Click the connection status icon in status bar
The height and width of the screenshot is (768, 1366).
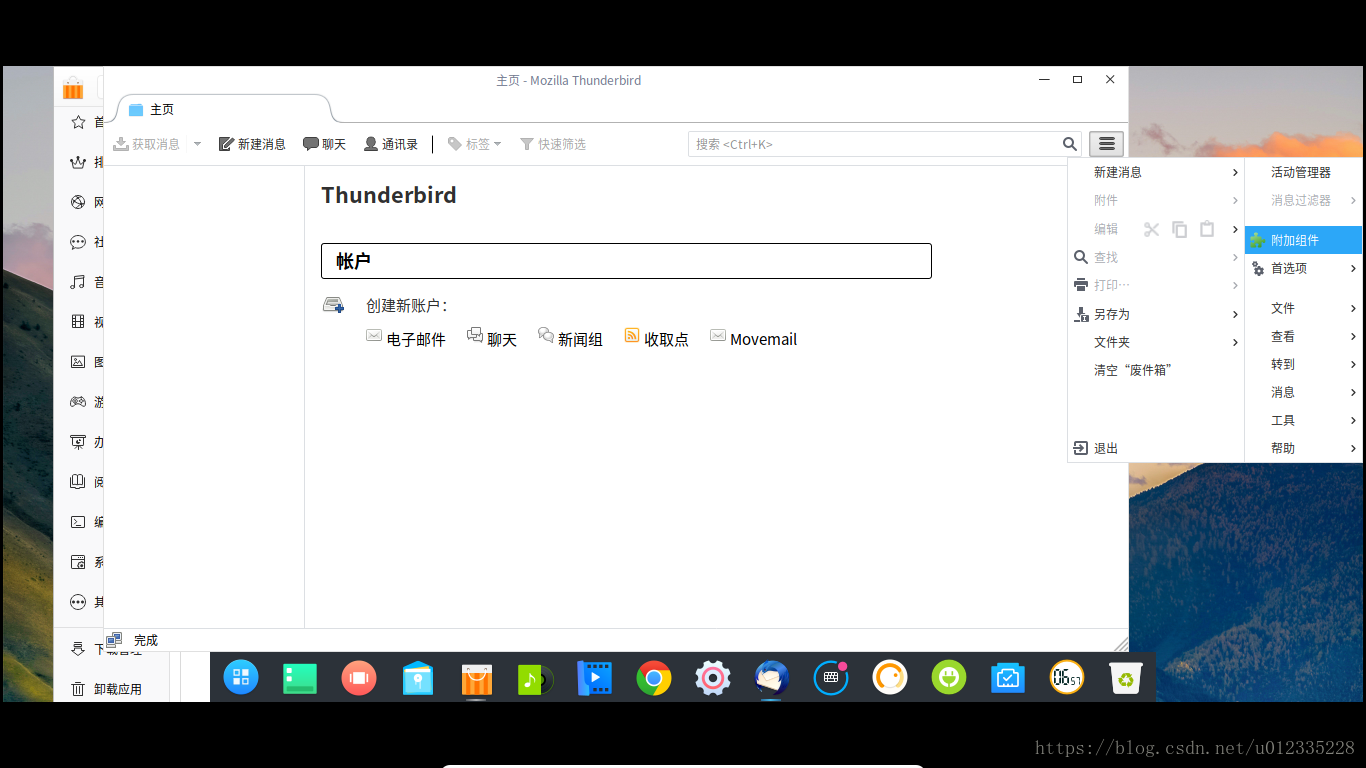[x=114, y=640]
